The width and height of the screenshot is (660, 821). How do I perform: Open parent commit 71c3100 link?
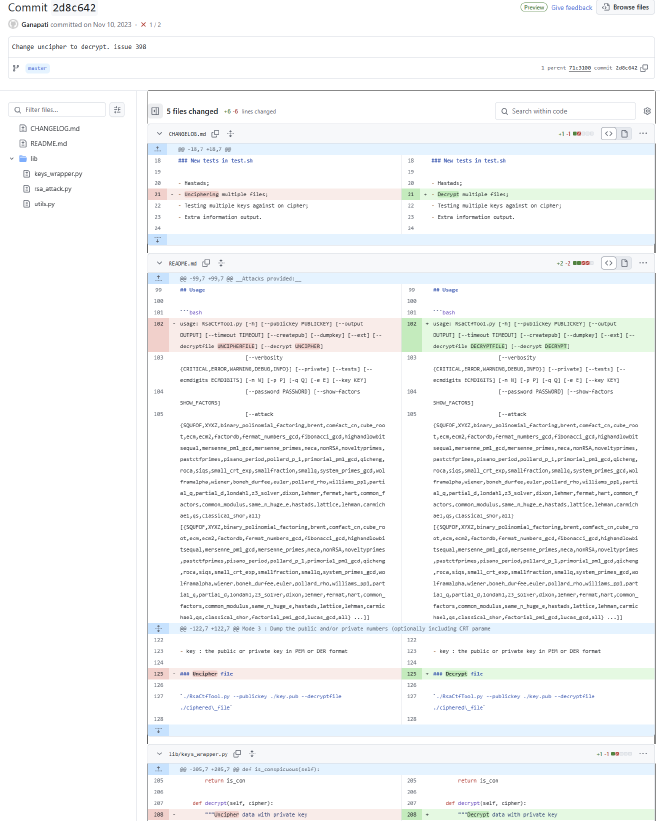point(582,68)
